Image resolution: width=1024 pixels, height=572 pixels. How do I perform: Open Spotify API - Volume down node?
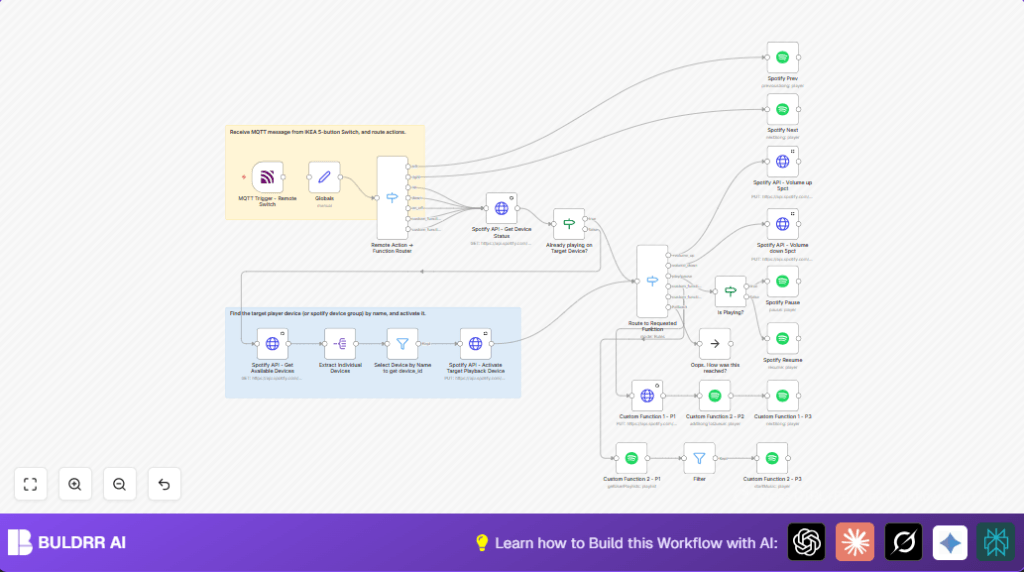[x=782, y=224]
